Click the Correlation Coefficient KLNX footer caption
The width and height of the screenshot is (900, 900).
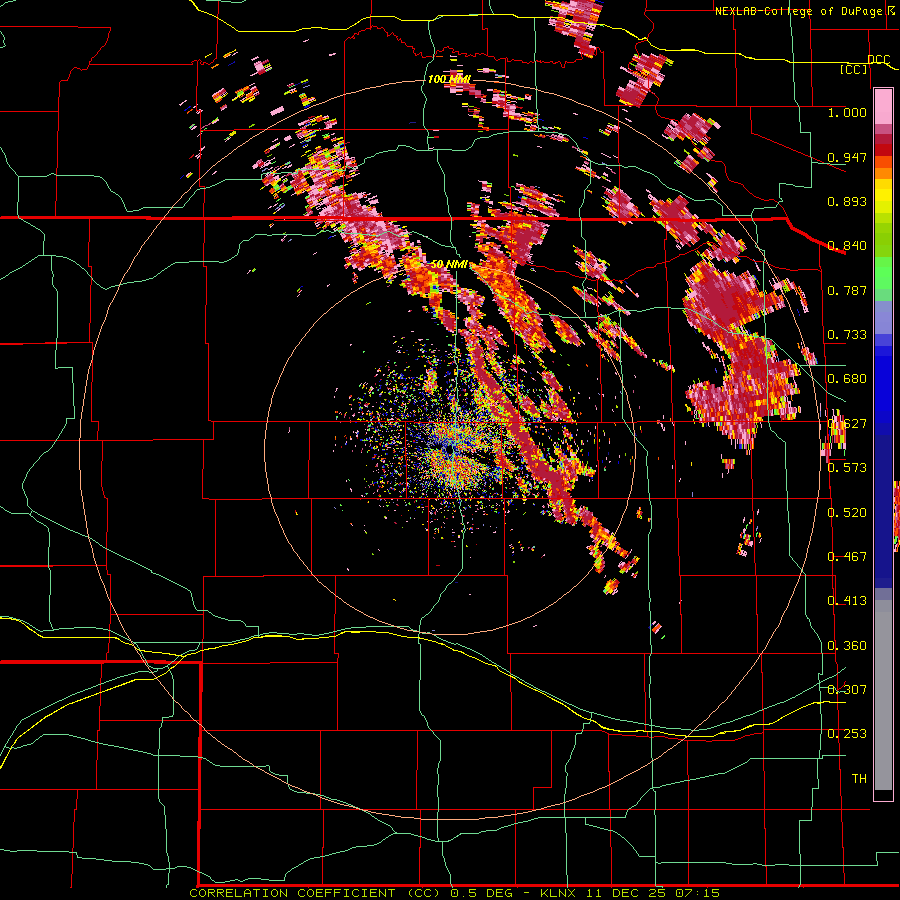[x=455, y=893]
